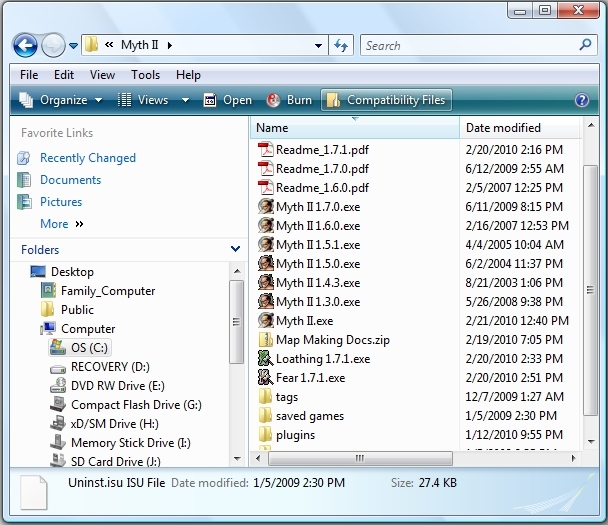Click the Back navigation arrow
This screenshot has height=525, width=608.
pos(25,46)
